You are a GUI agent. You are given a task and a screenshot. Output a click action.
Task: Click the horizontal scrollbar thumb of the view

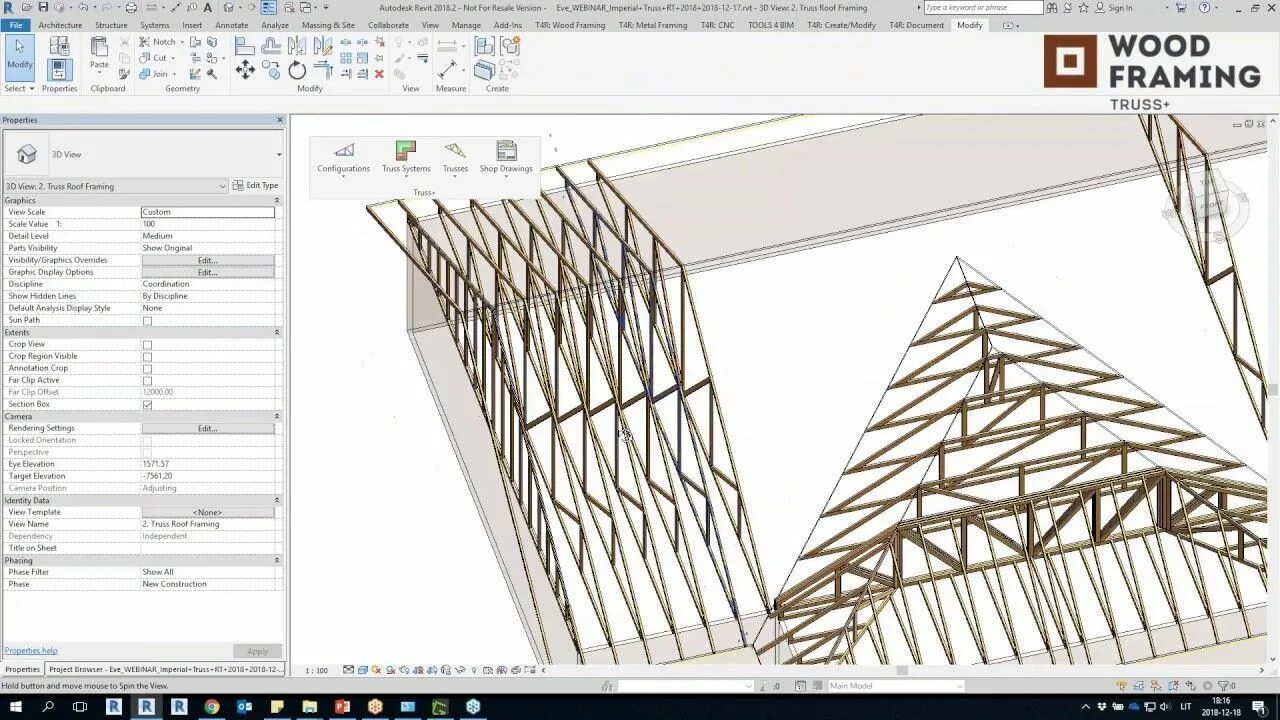[x=902, y=670]
